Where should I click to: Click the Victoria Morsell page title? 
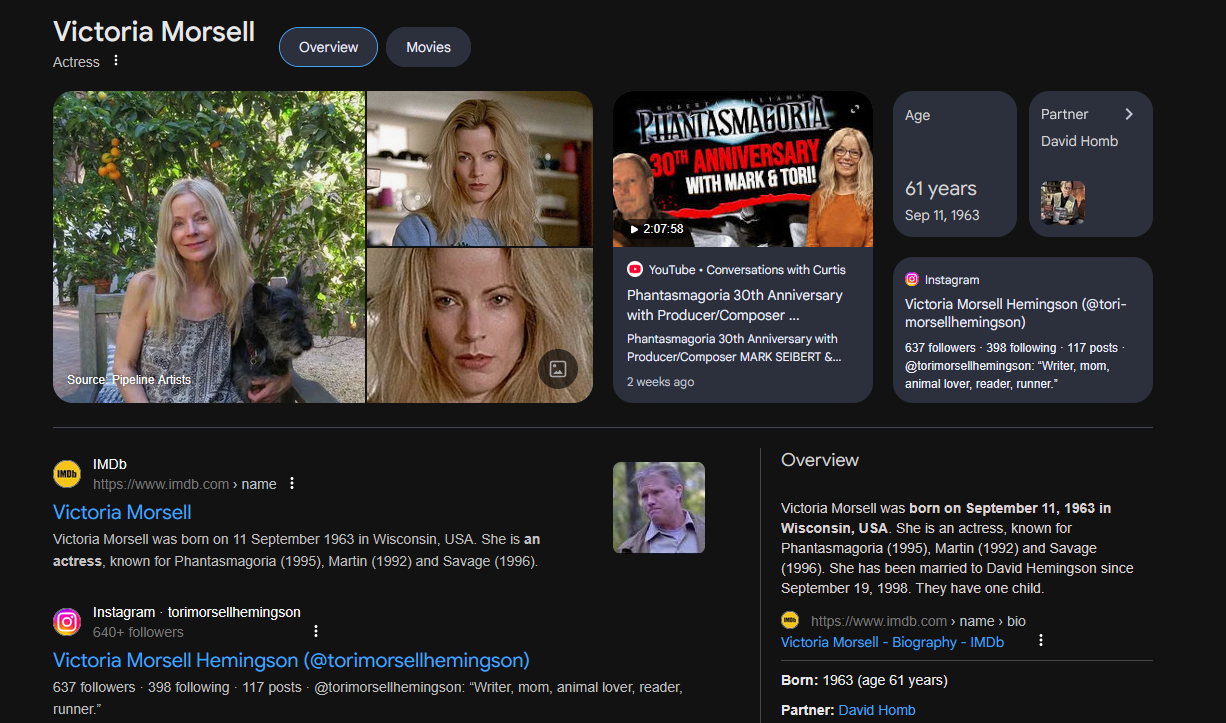click(154, 31)
